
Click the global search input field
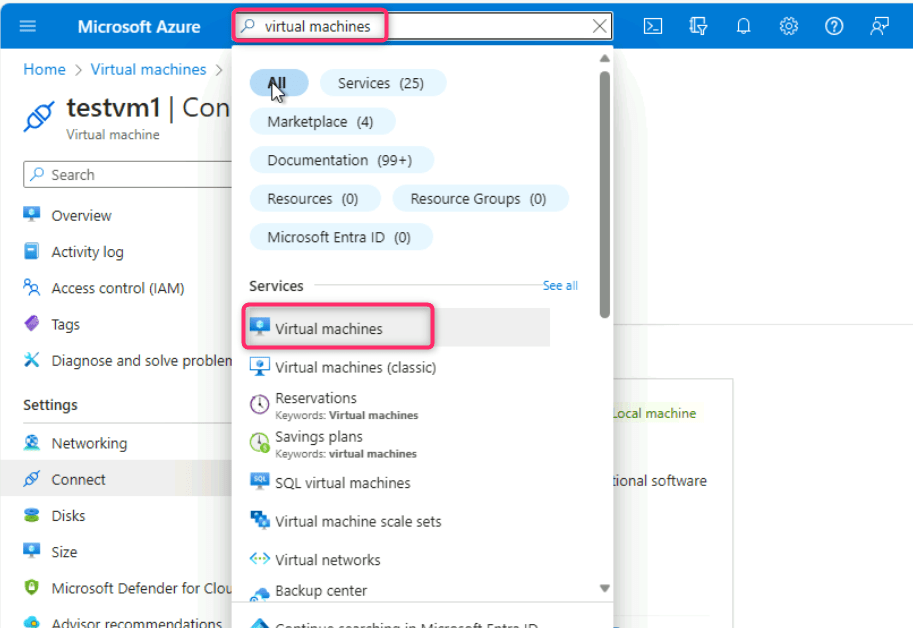point(420,26)
